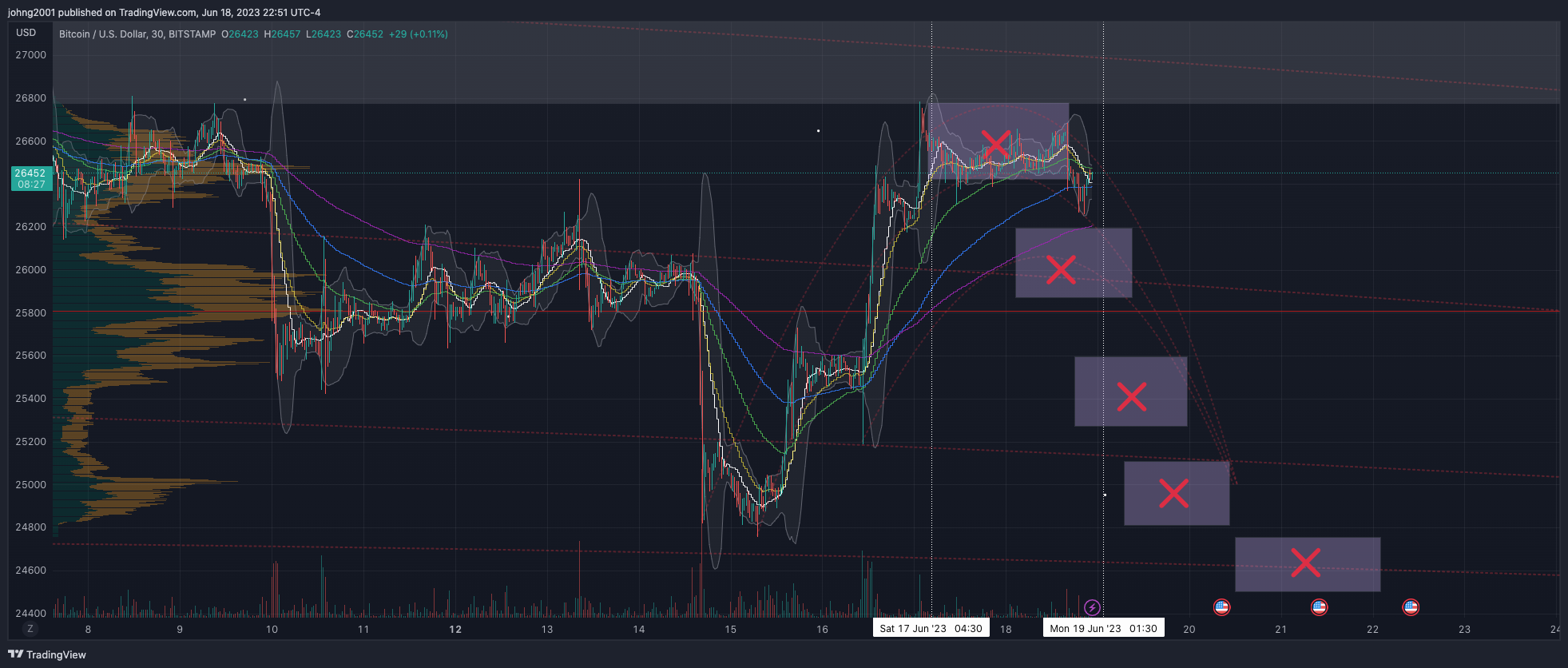Viewport: 1568px width, 668px height.
Task: Click the current price label 26452
Action: pos(30,173)
